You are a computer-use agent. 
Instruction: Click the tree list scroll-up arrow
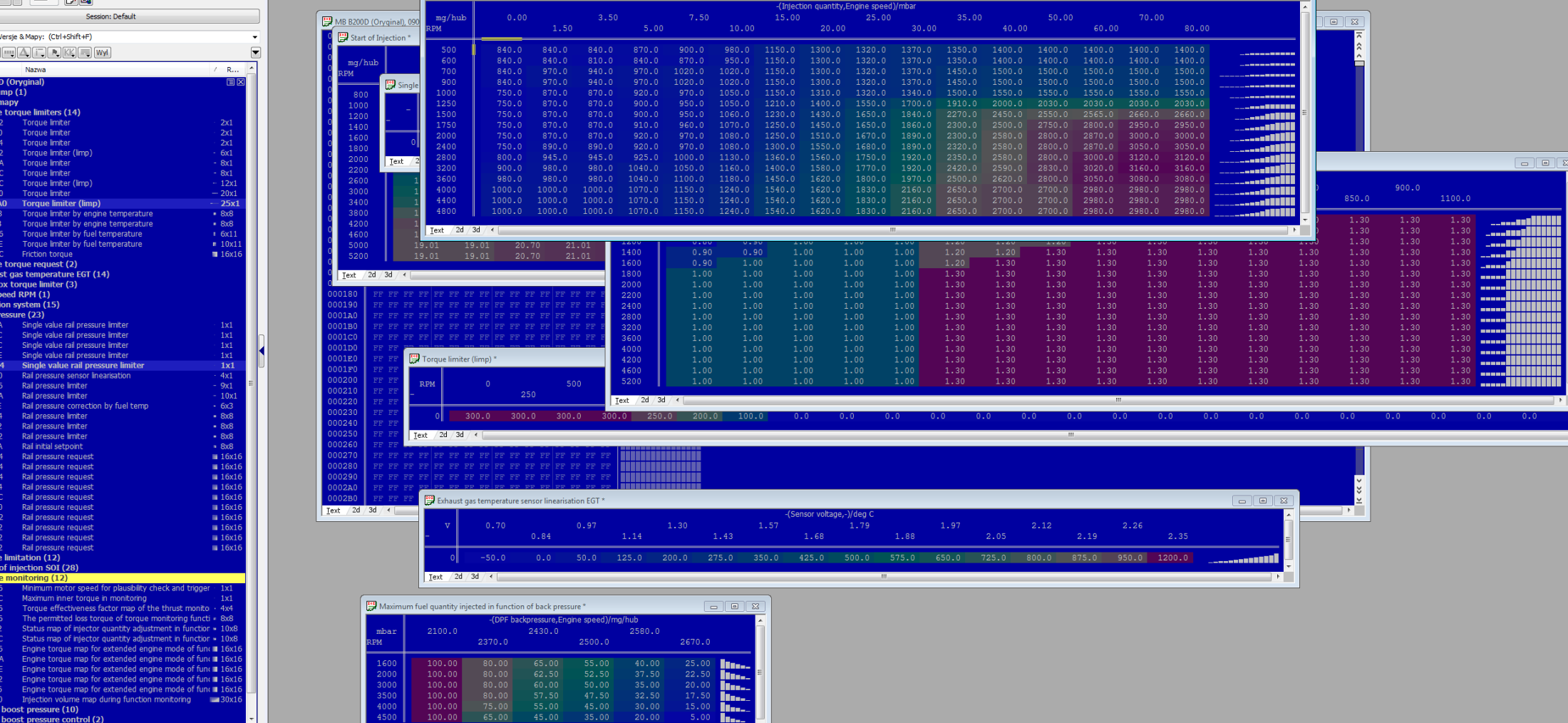click(251, 68)
